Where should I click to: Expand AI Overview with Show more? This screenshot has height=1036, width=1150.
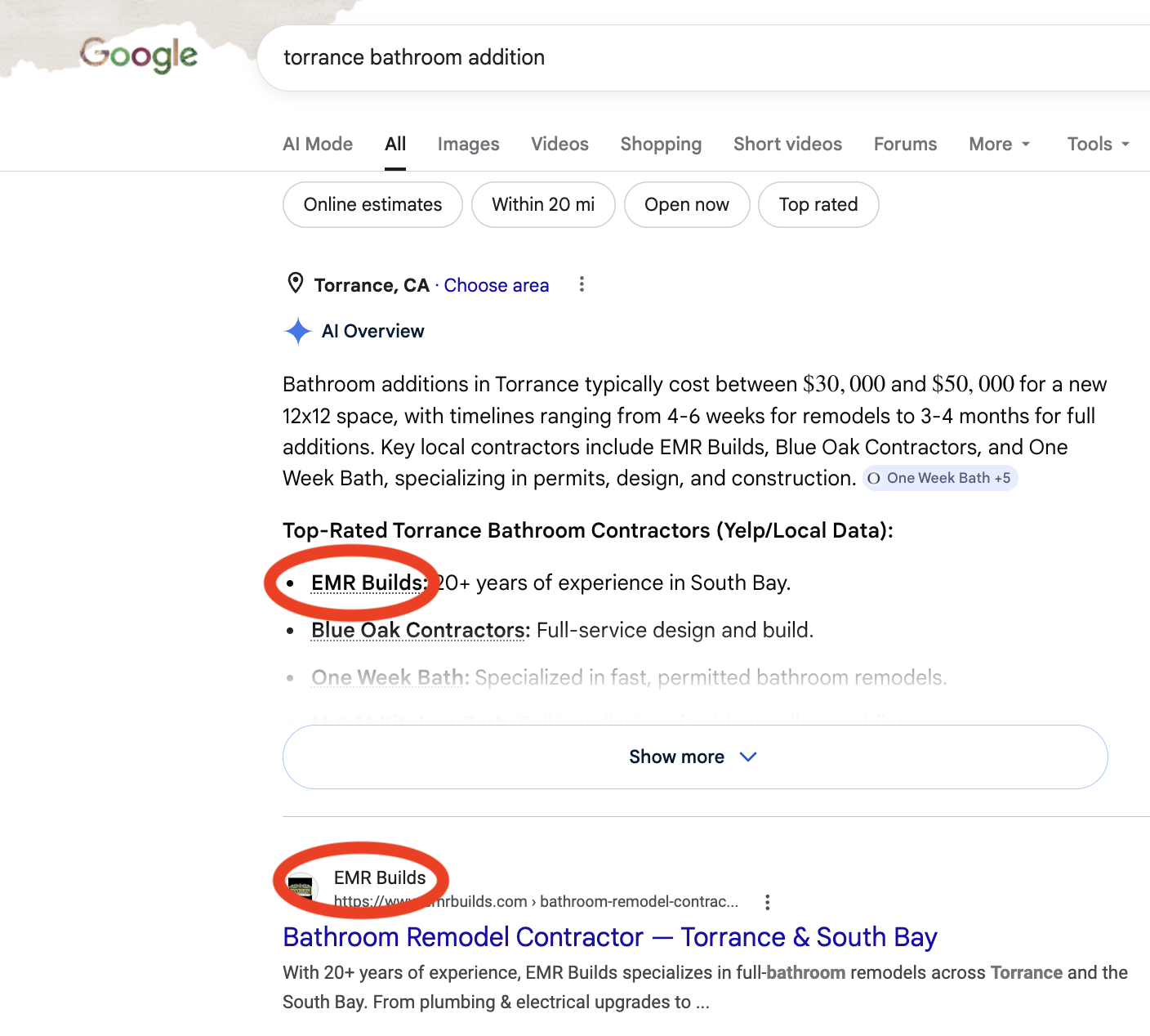(x=695, y=757)
